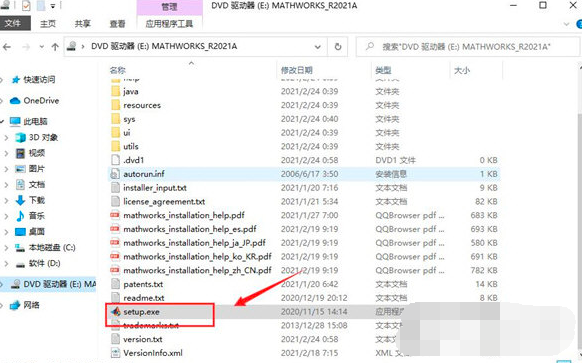Viewport: 582px width, 363px height.
Task: Click the search box for DVD 驱动器
Action: (x=467, y=47)
